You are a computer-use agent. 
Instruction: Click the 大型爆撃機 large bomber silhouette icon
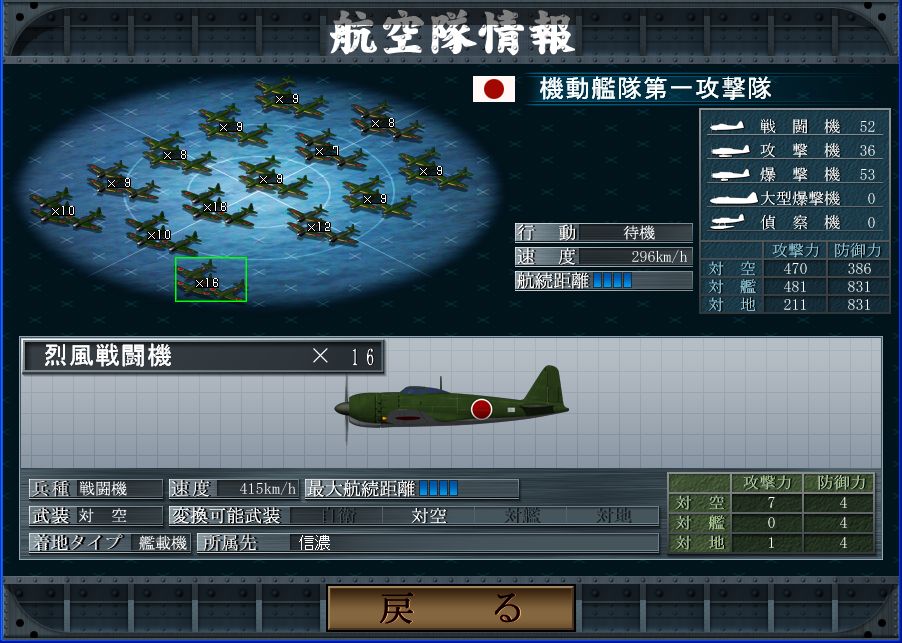coord(733,198)
